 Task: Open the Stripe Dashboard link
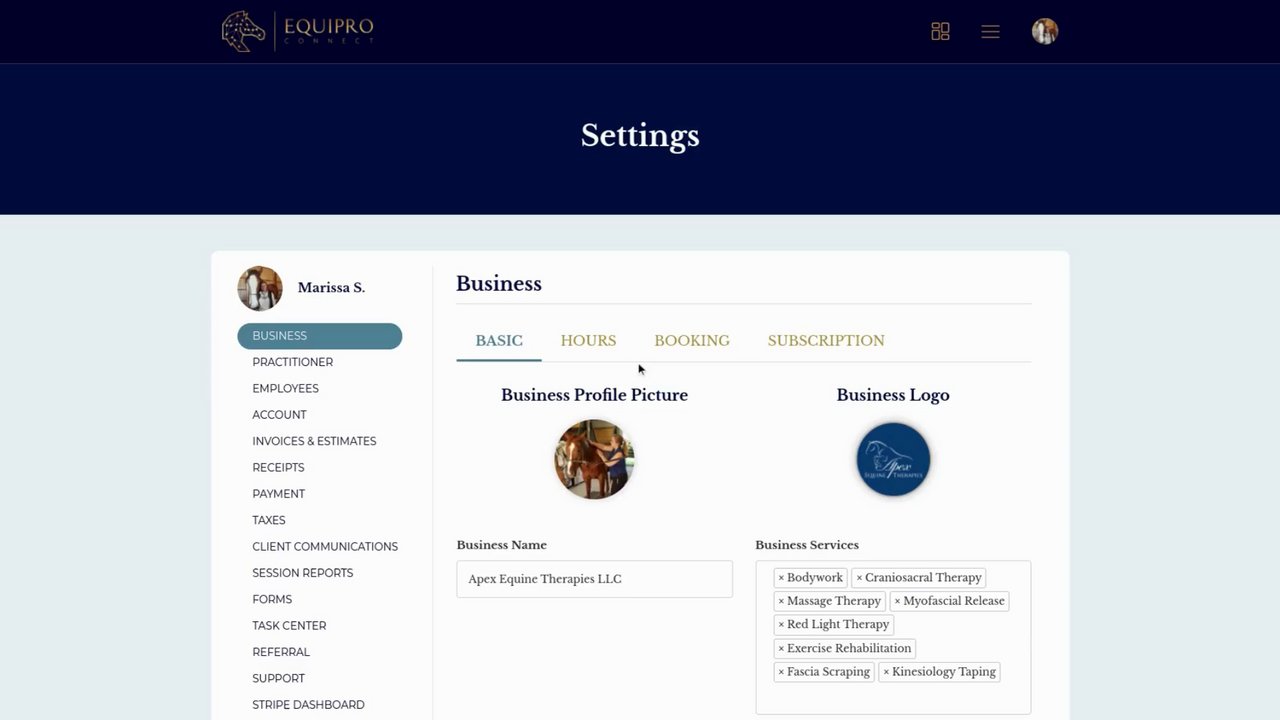point(308,705)
